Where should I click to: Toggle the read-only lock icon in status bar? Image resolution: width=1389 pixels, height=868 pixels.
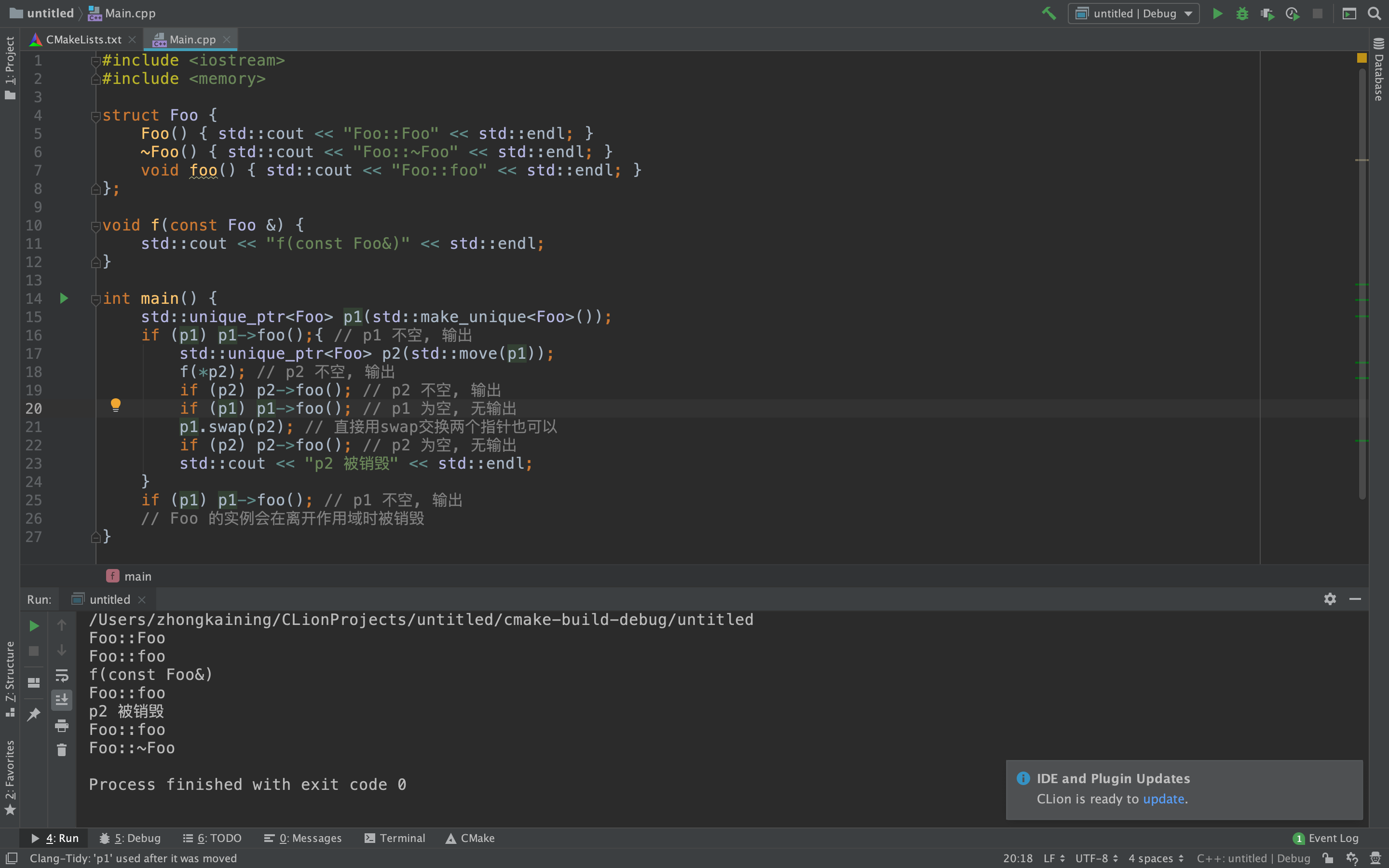tap(1328, 858)
